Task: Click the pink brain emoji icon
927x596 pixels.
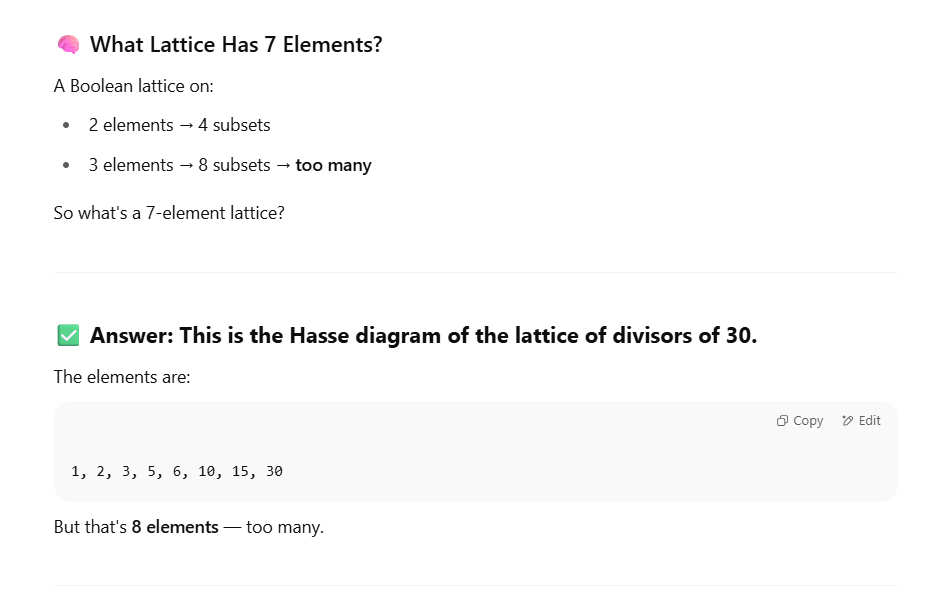Action: 69,44
